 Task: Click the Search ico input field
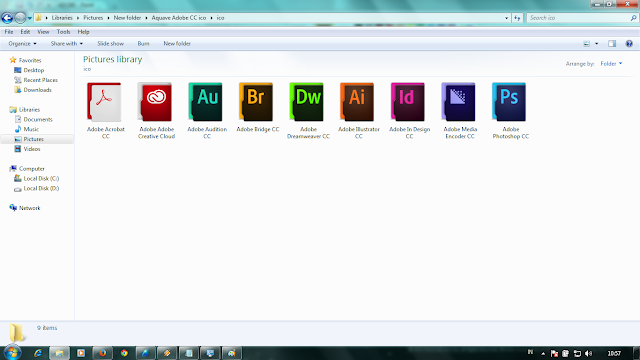[578, 18]
